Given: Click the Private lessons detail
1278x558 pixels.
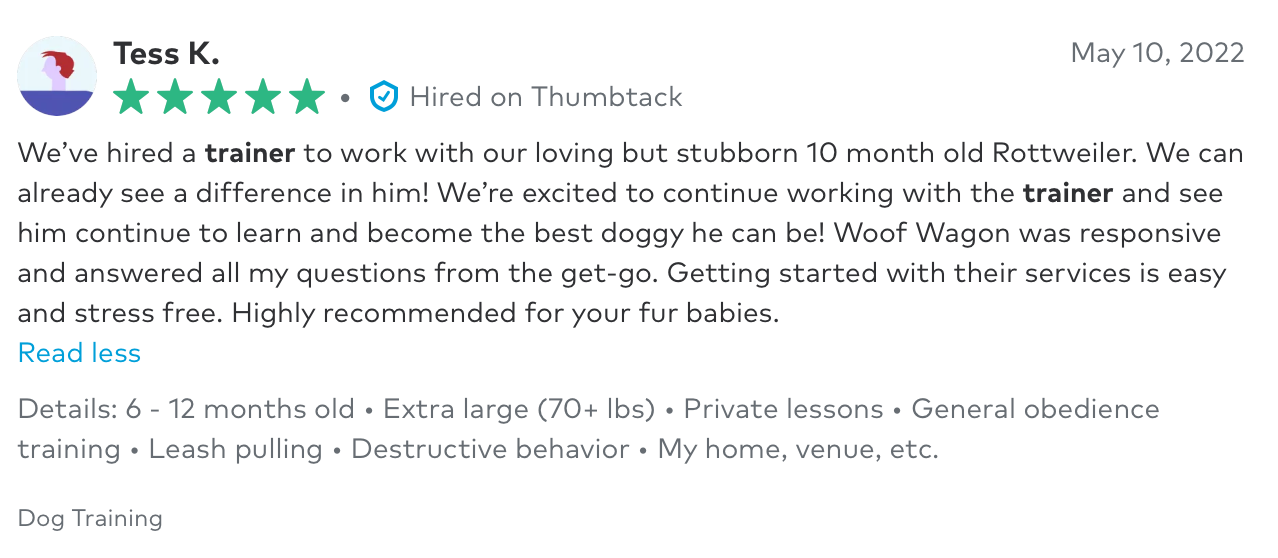Looking at the screenshot, I should [783, 409].
